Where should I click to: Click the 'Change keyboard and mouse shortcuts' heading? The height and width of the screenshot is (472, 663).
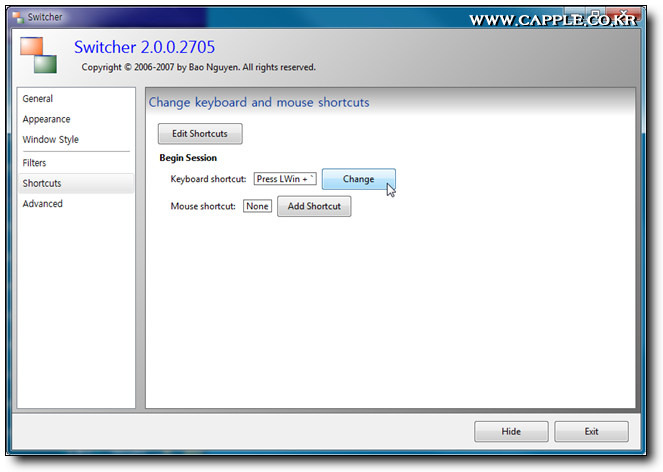[x=259, y=102]
